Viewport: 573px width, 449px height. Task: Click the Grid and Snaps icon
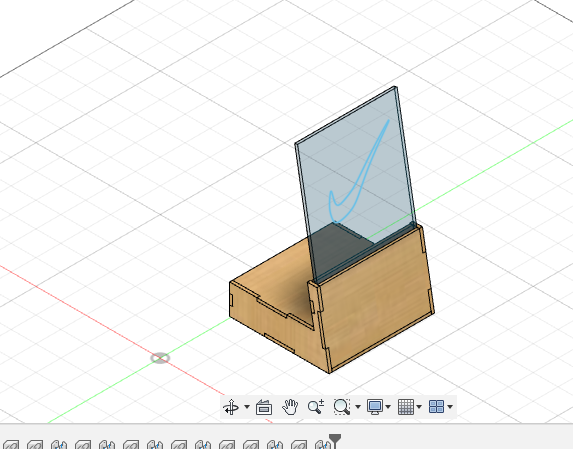406,407
